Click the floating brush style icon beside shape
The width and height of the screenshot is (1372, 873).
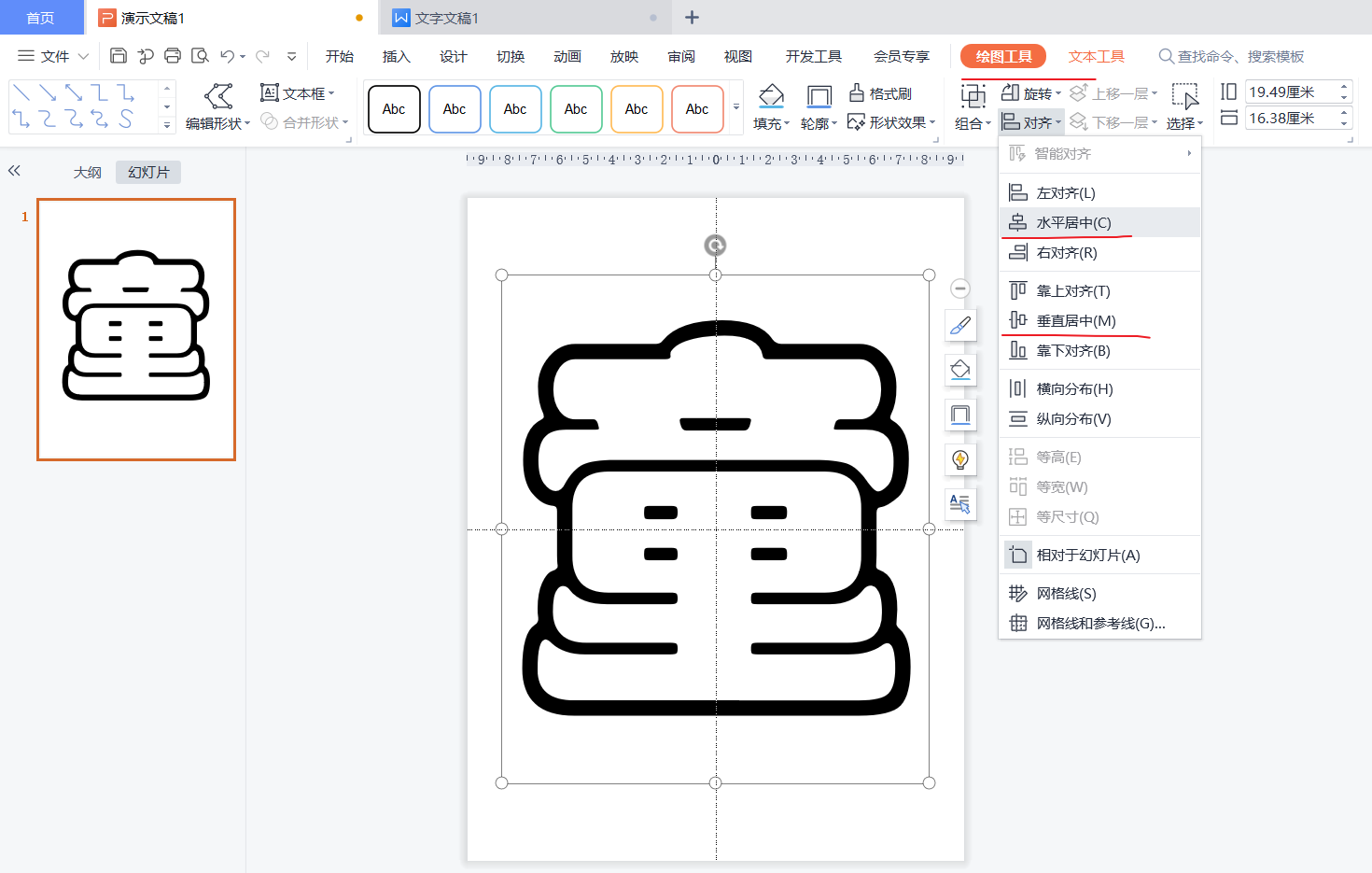[x=960, y=325]
